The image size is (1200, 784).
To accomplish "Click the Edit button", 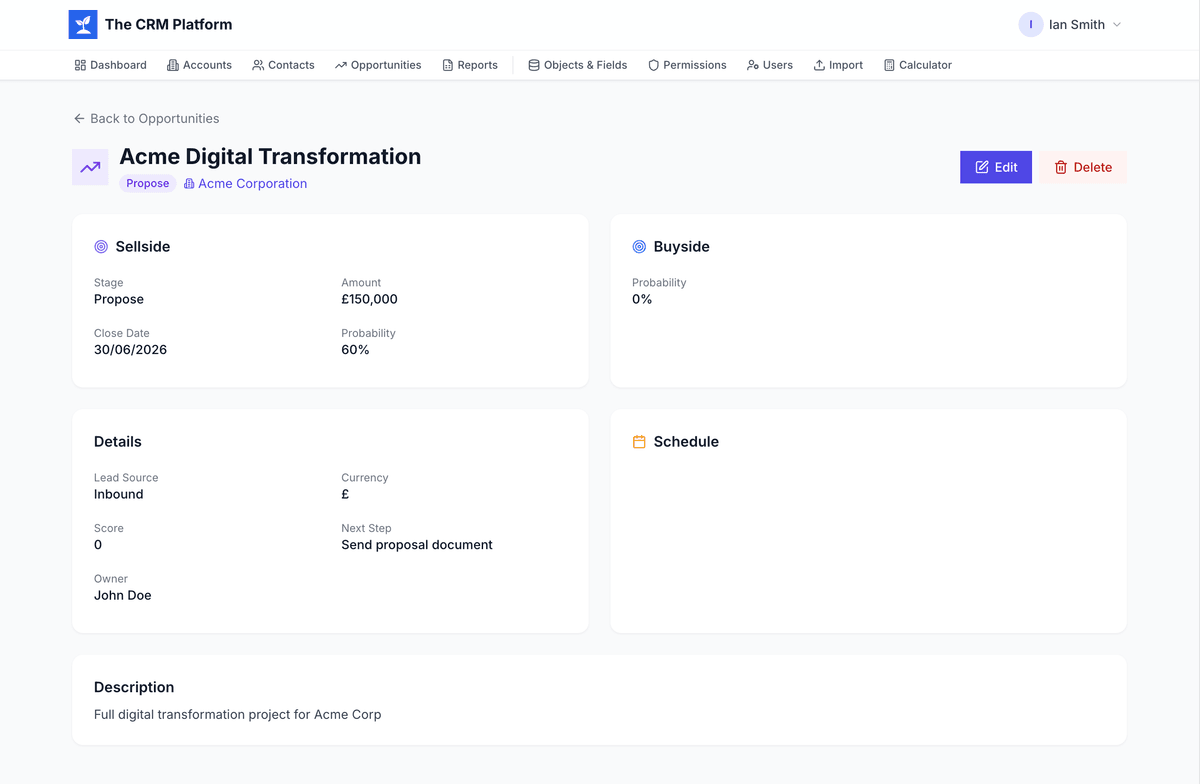I will (x=996, y=167).
